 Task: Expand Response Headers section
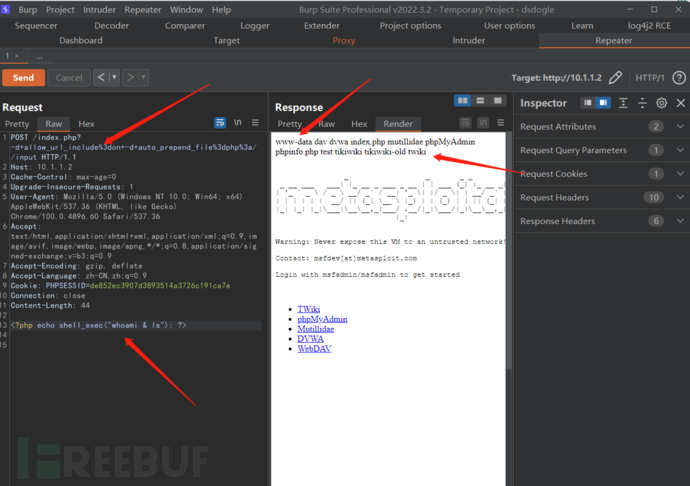point(680,221)
